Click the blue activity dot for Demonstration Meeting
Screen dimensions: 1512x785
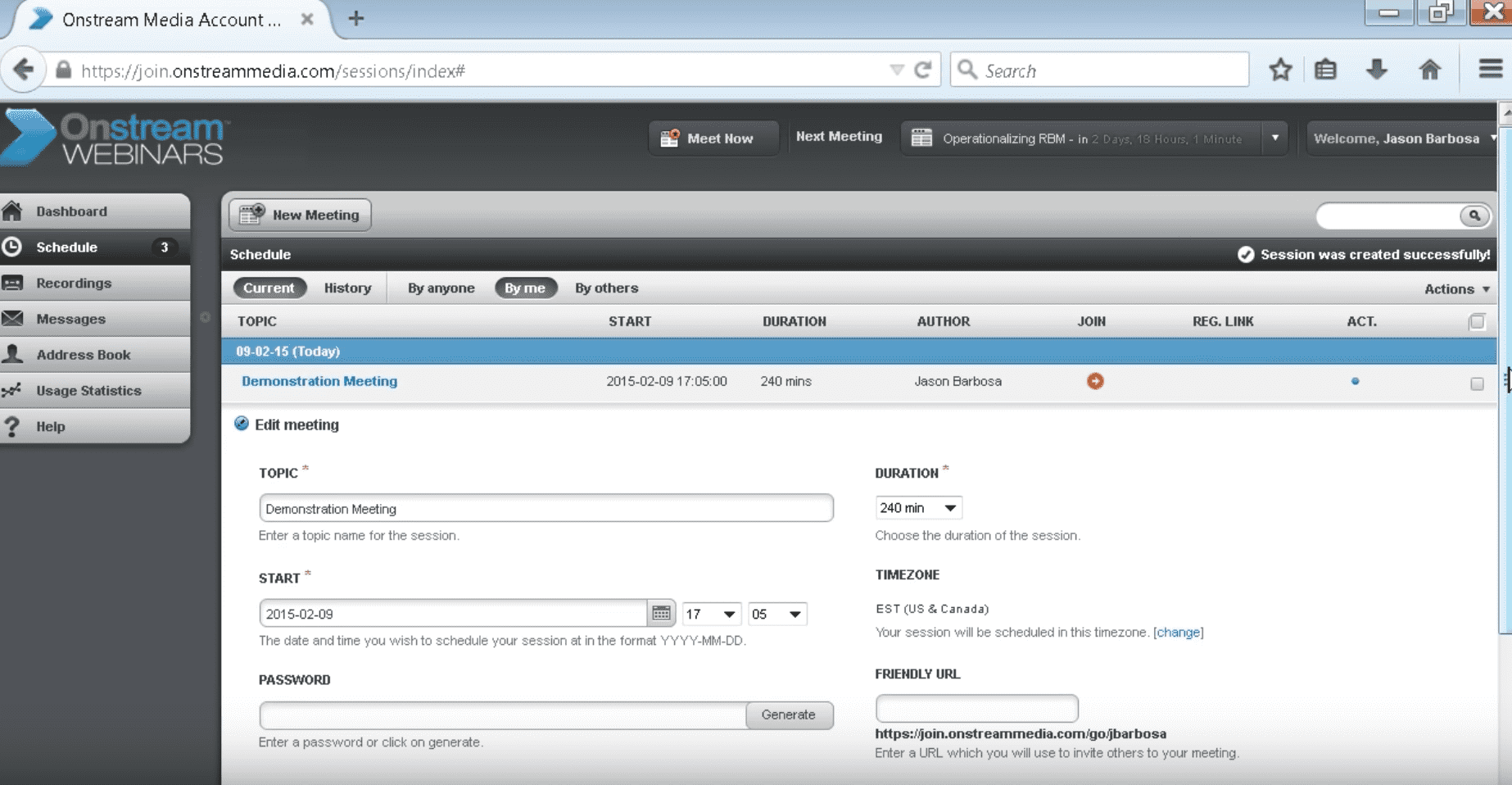point(1355,381)
